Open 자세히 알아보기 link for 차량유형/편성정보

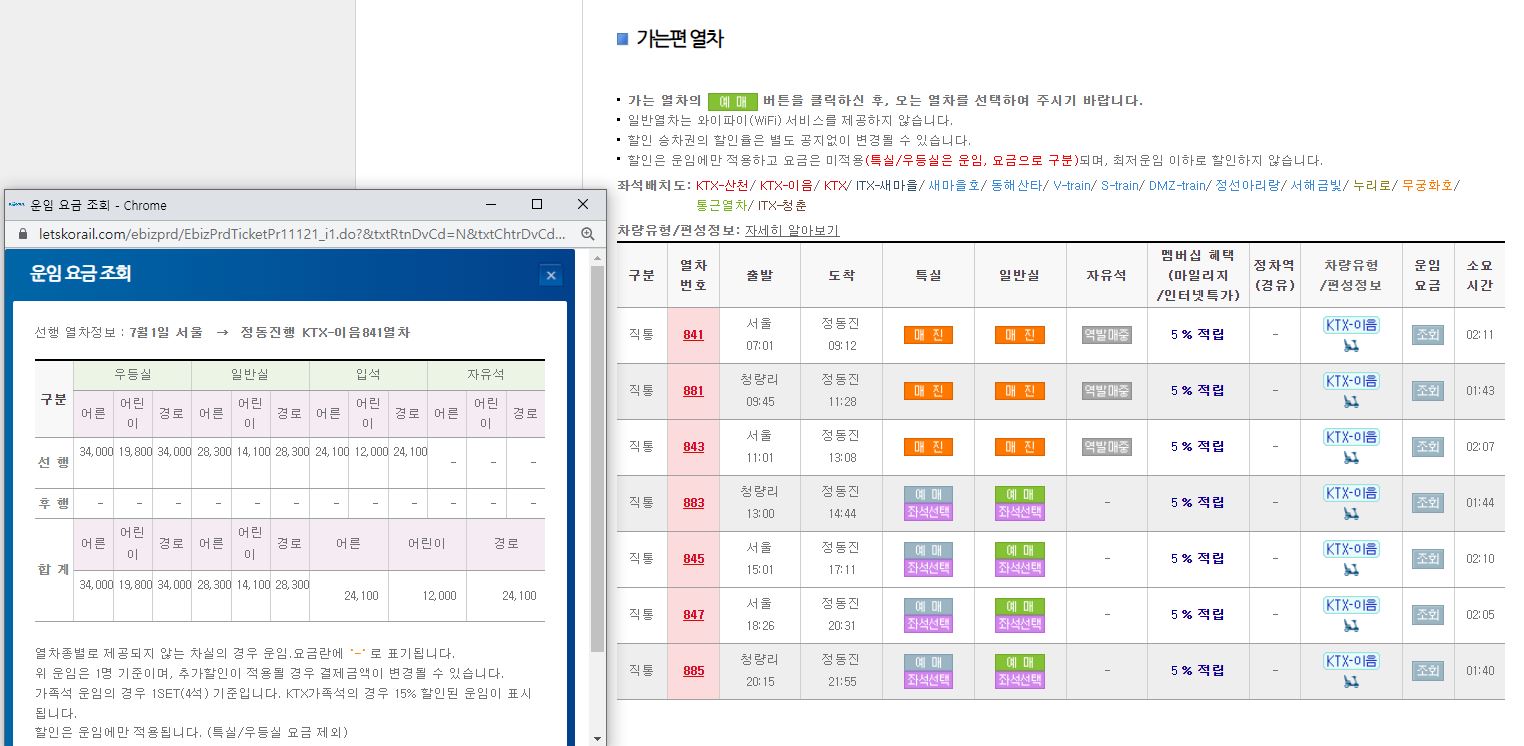click(792, 230)
